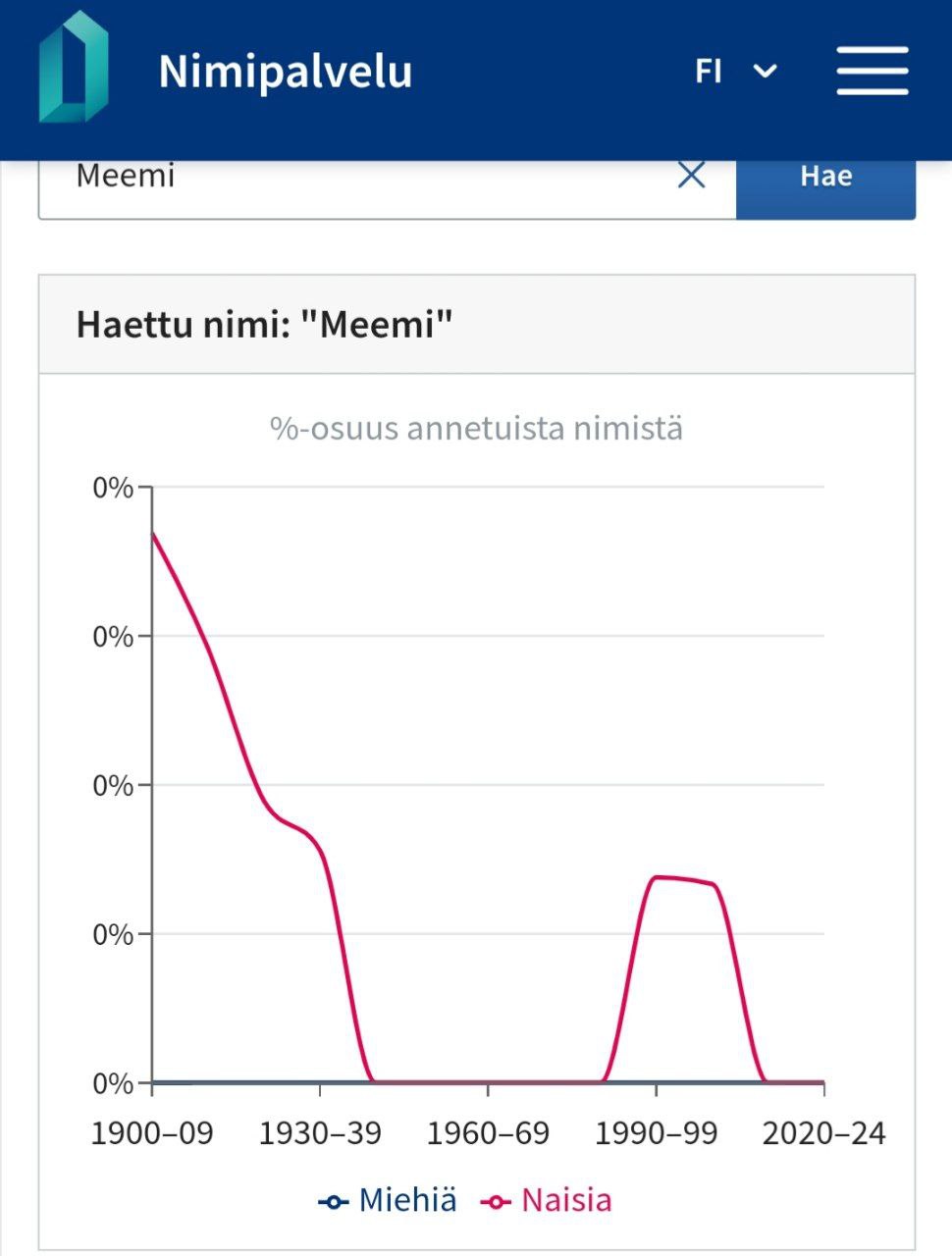Click the blue Miehiä legend marker
This screenshot has height=1256, width=952.
(x=334, y=1201)
